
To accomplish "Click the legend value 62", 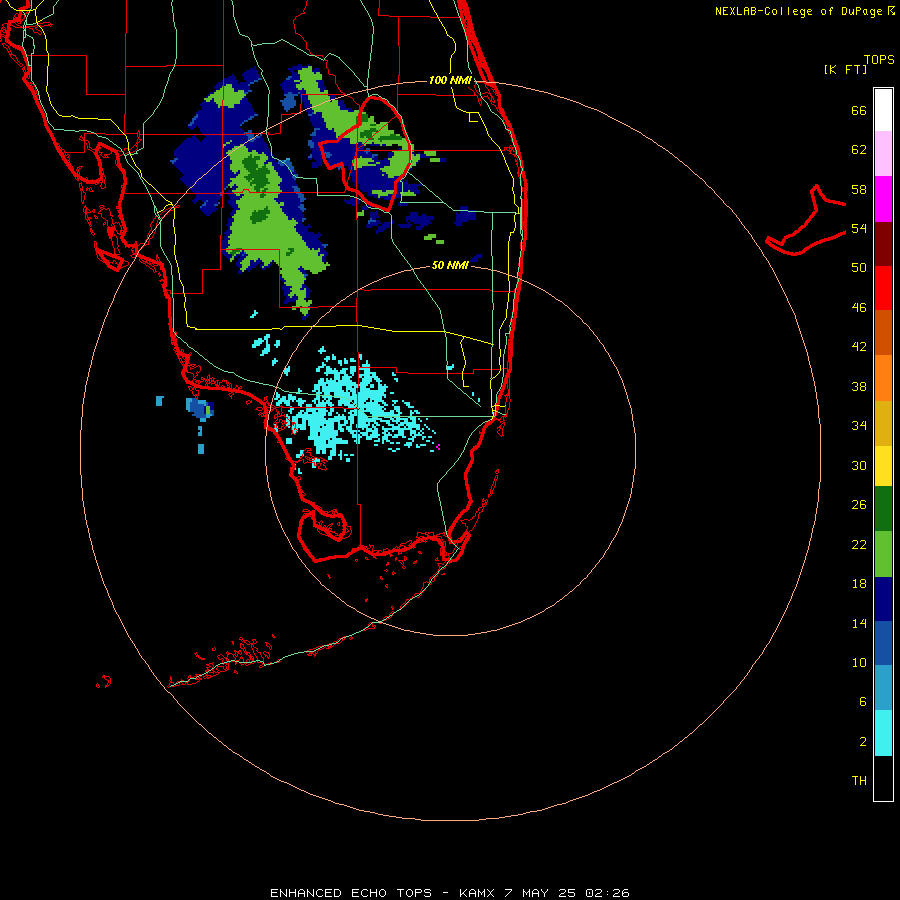I will click(859, 150).
